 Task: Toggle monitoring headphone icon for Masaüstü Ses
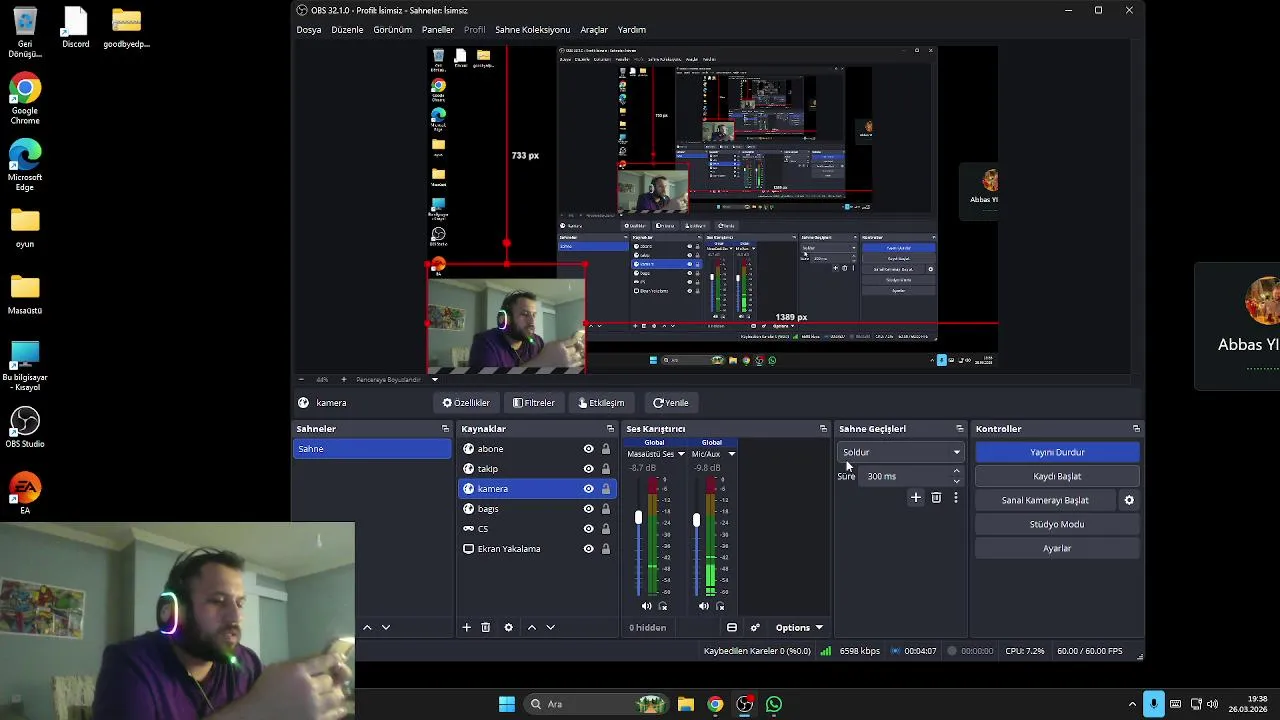tap(662, 606)
